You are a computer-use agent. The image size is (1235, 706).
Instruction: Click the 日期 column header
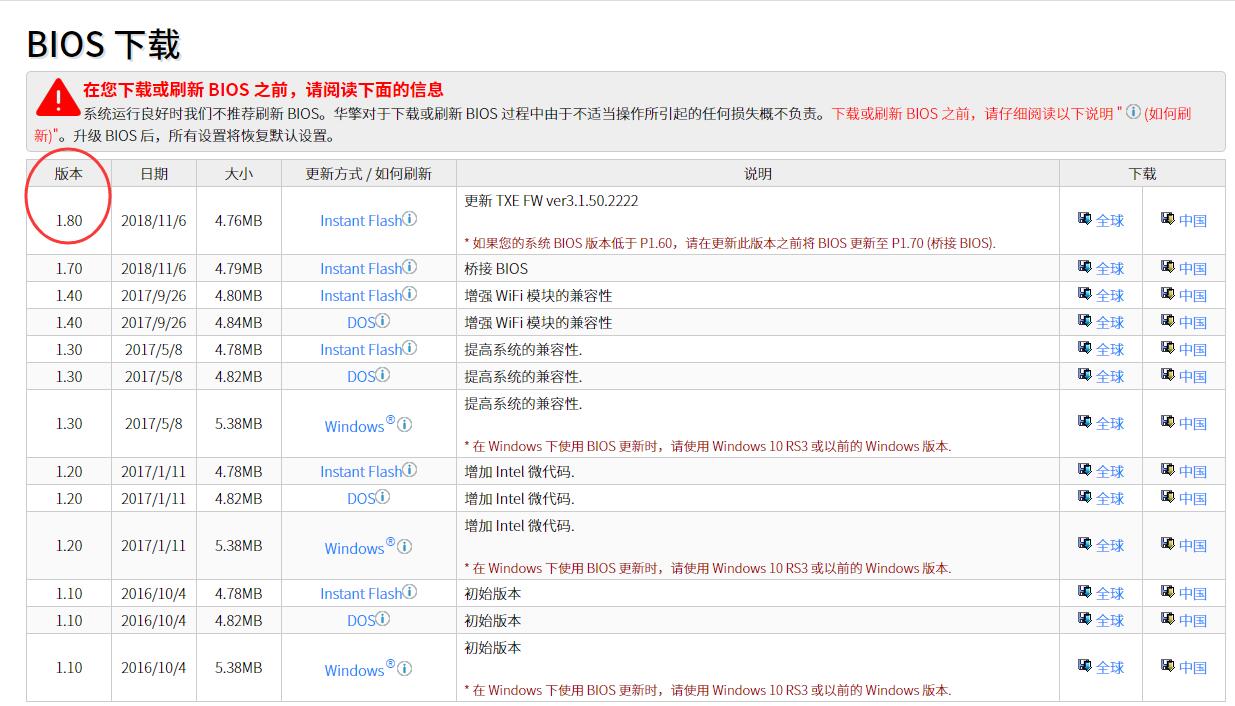[x=155, y=172]
